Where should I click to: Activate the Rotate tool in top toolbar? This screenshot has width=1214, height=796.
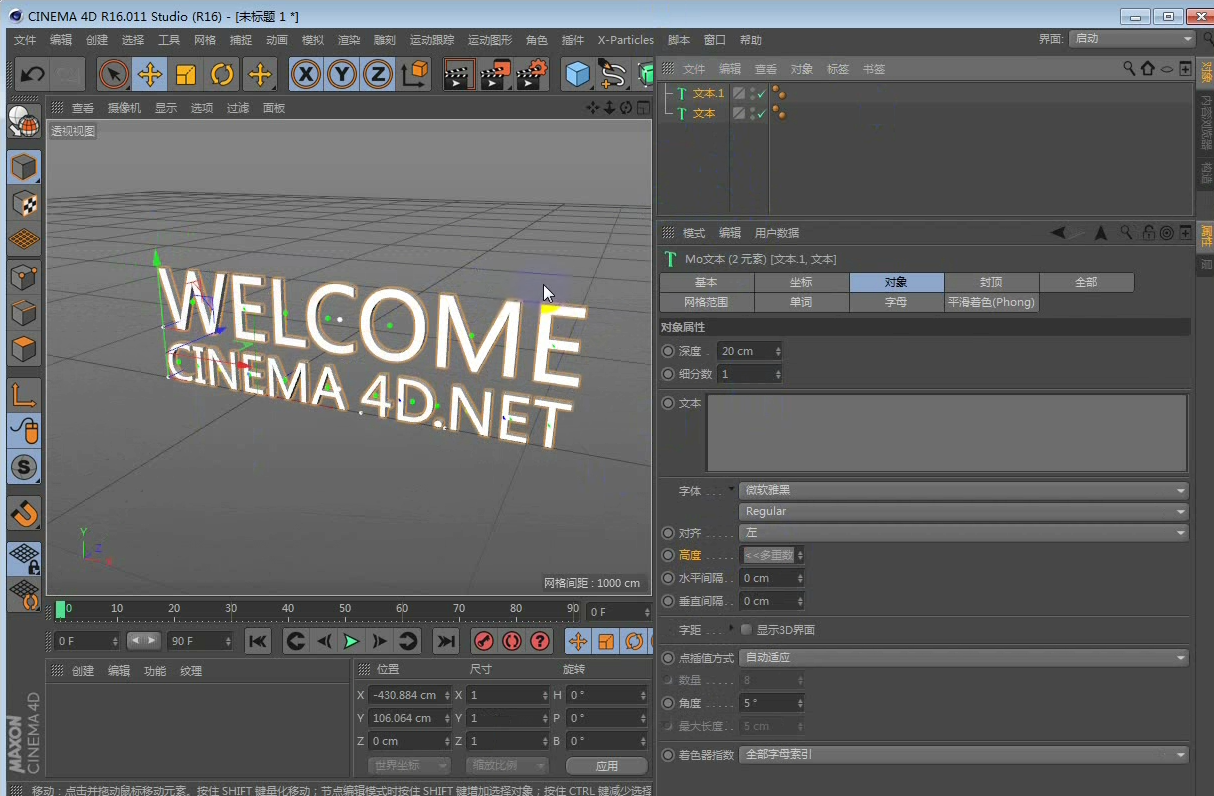click(x=222, y=74)
